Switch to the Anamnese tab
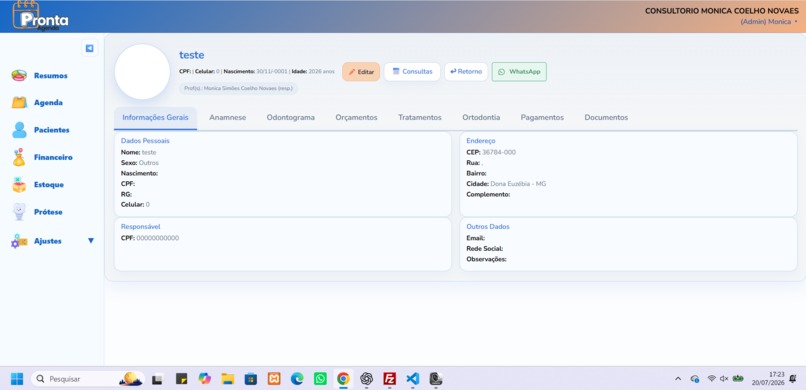 point(227,118)
